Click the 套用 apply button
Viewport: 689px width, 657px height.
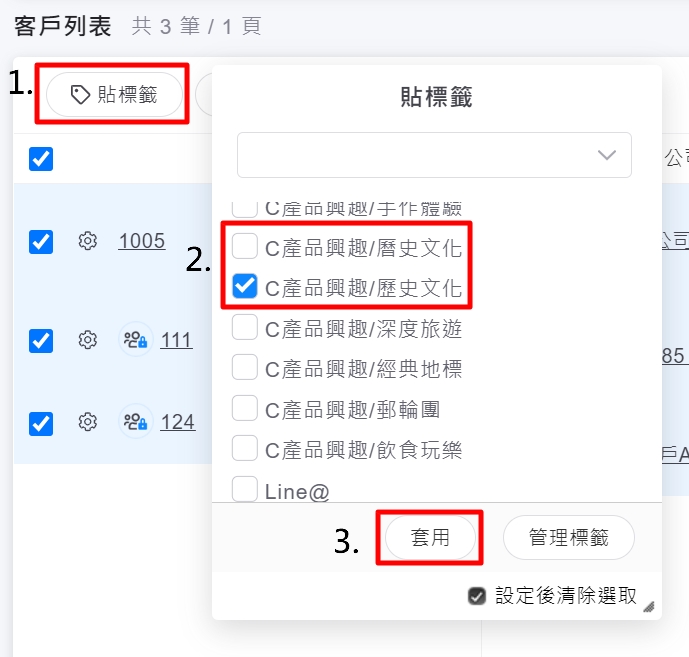pos(430,537)
